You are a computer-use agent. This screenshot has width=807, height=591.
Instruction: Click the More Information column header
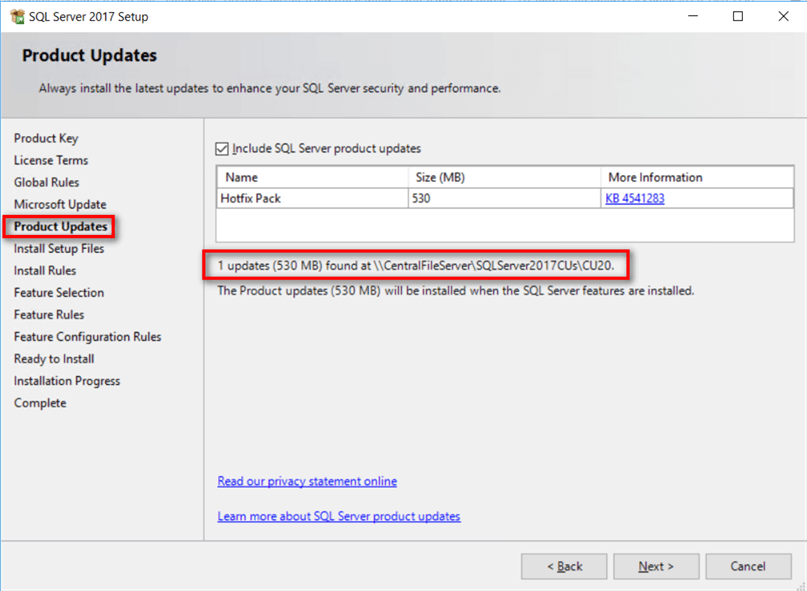[x=697, y=178]
